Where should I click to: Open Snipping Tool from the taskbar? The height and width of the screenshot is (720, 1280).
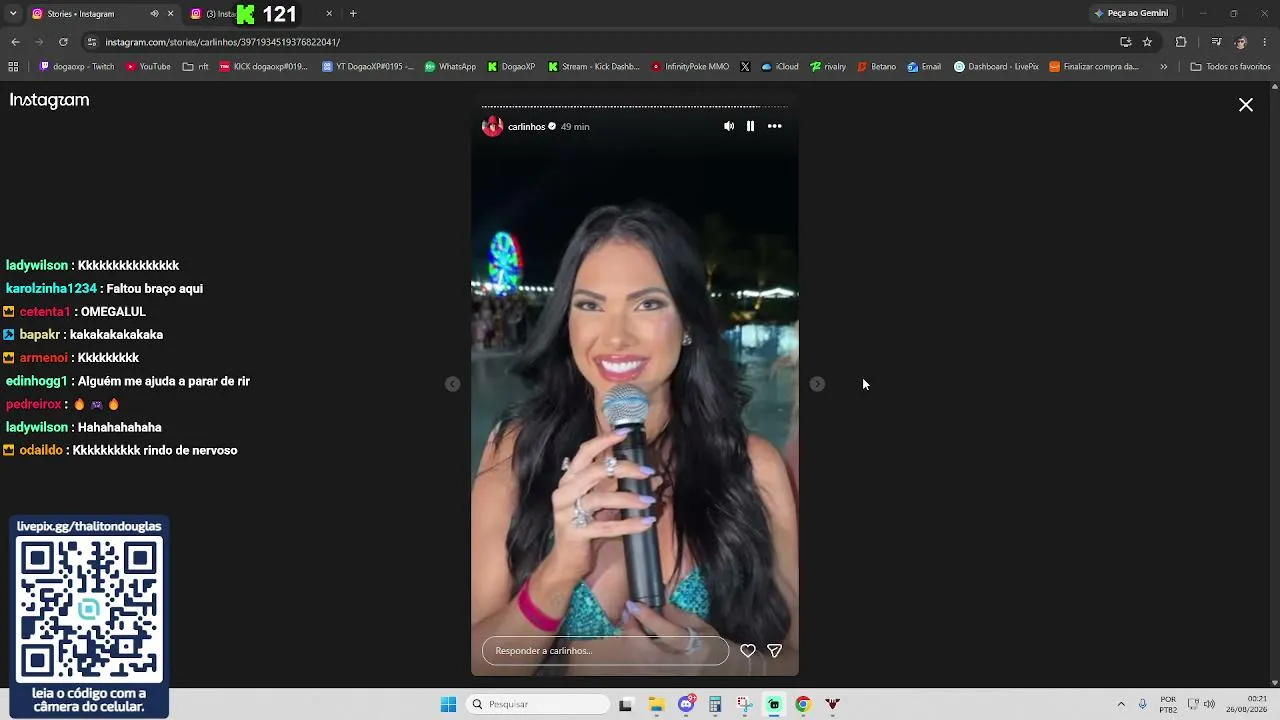[744, 704]
